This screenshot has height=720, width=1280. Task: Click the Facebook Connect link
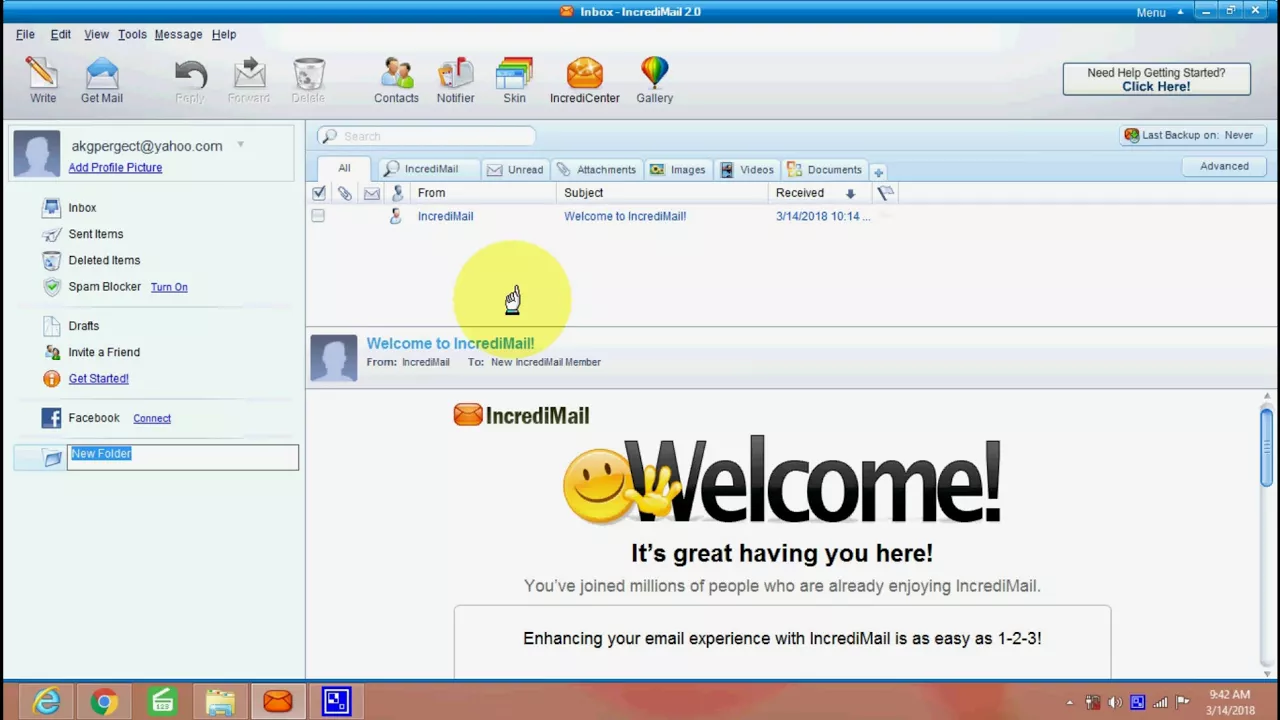pyautogui.click(x=152, y=418)
